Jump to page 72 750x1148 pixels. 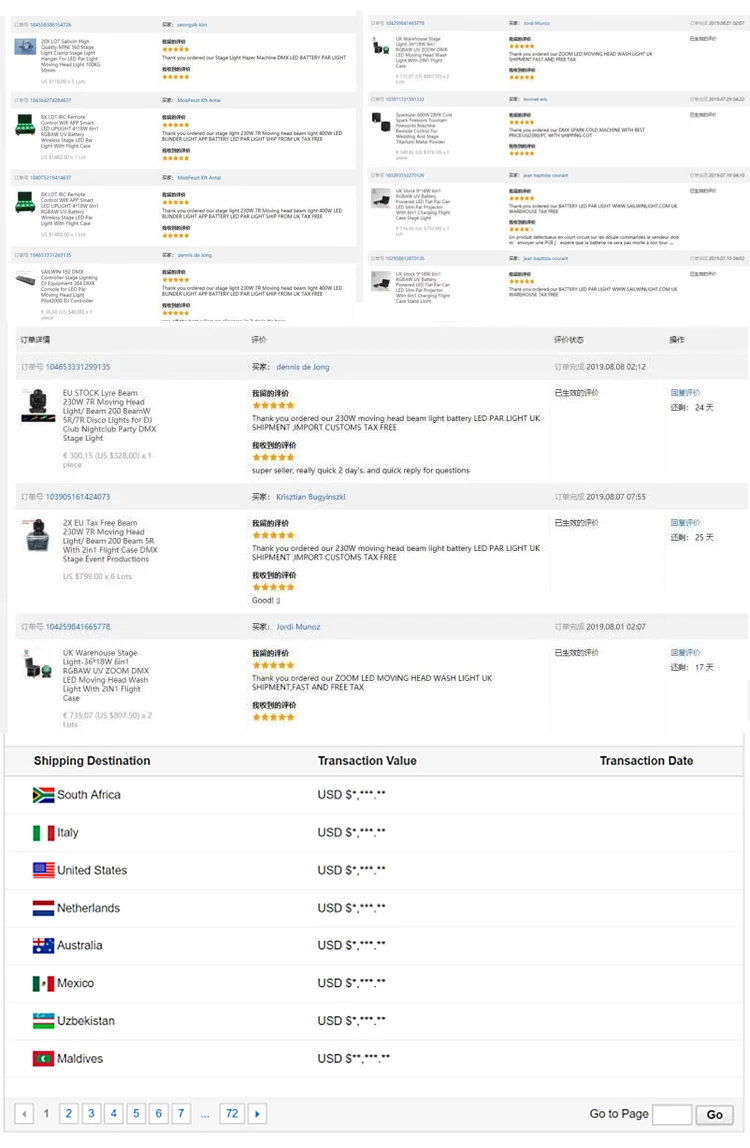(232, 1114)
